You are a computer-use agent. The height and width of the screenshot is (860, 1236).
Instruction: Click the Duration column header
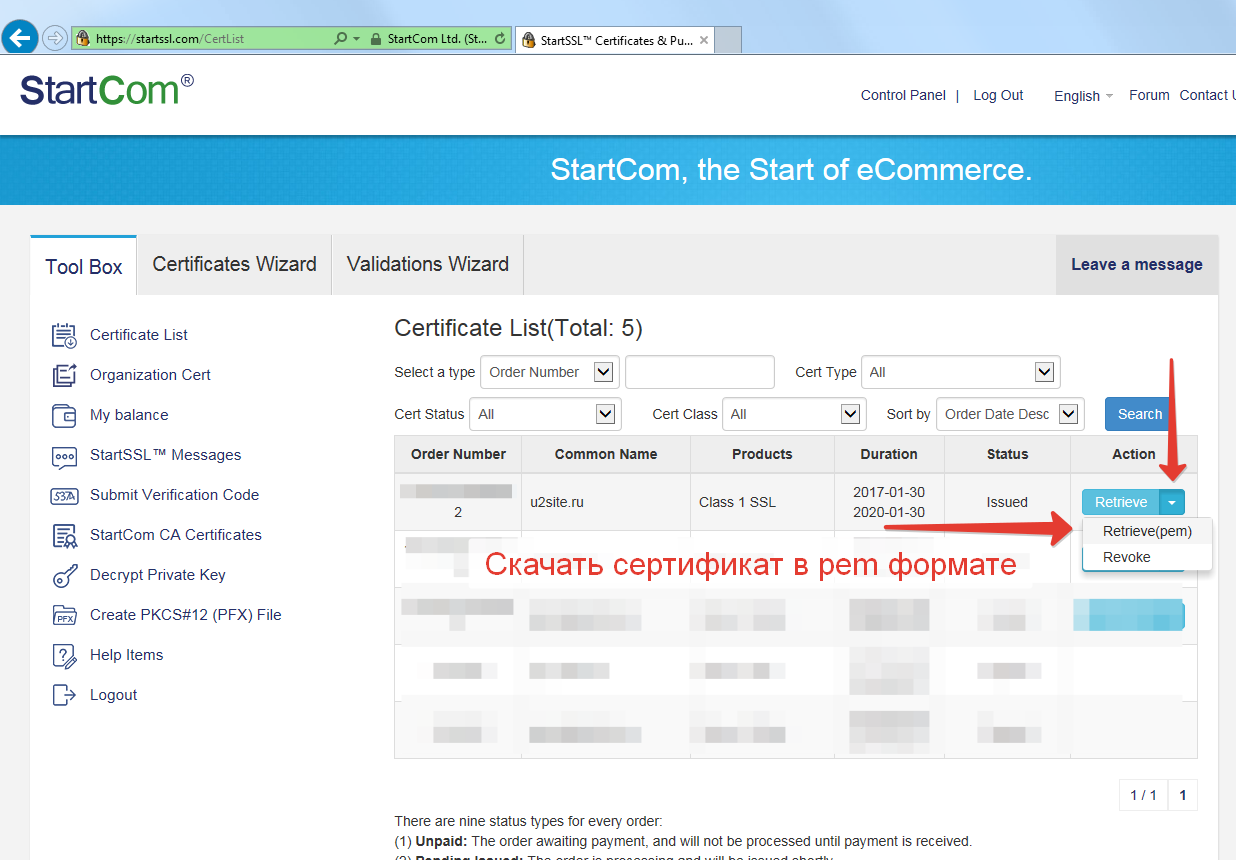click(x=889, y=454)
